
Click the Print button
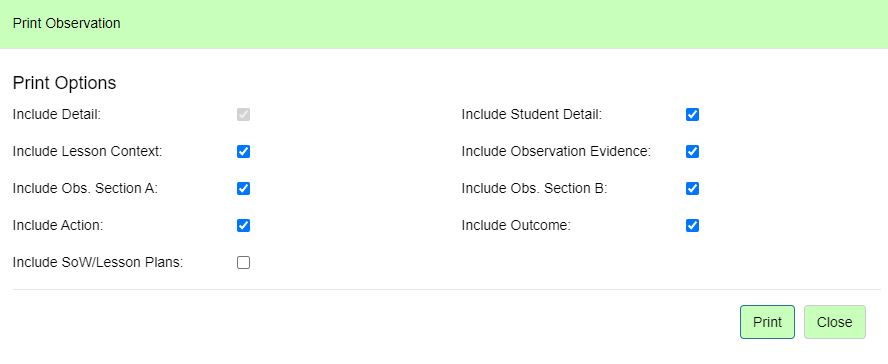coord(767,322)
